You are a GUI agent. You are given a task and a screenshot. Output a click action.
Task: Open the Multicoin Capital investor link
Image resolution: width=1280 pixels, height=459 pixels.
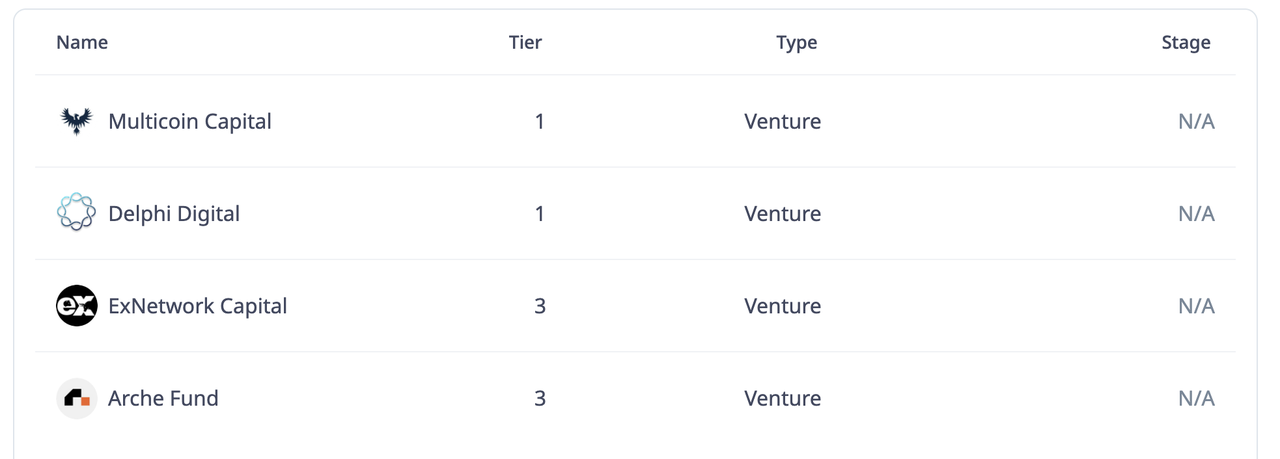[189, 121]
